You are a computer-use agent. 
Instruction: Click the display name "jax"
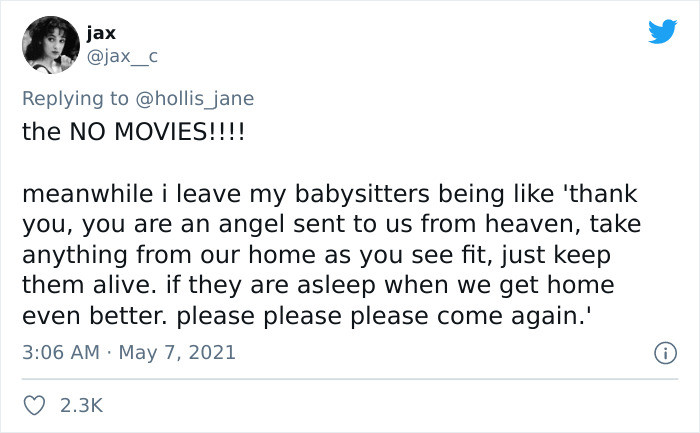(x=101, y=34)
